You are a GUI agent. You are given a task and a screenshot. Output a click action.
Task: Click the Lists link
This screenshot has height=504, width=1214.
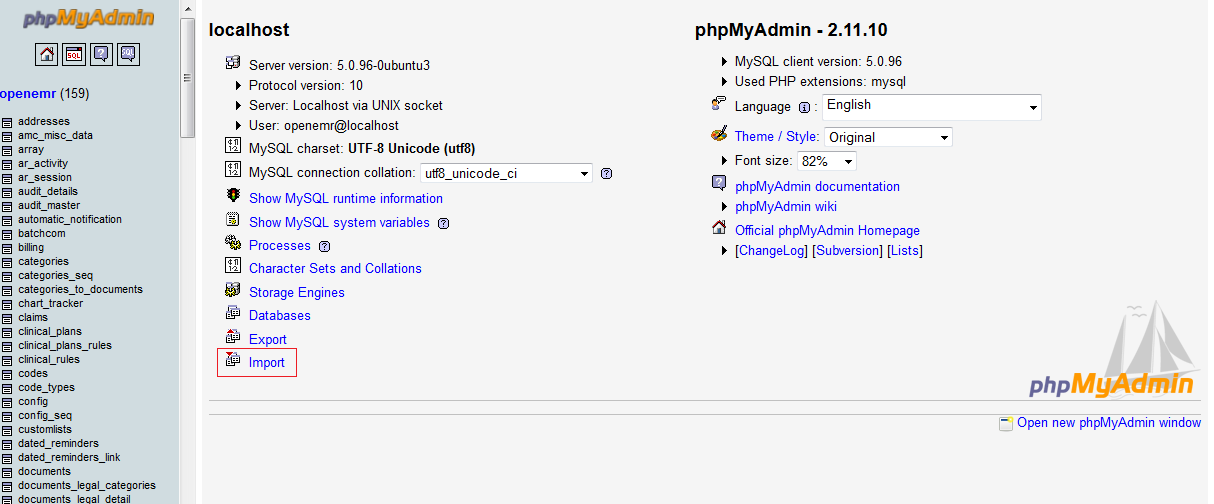tap(905, 250)
